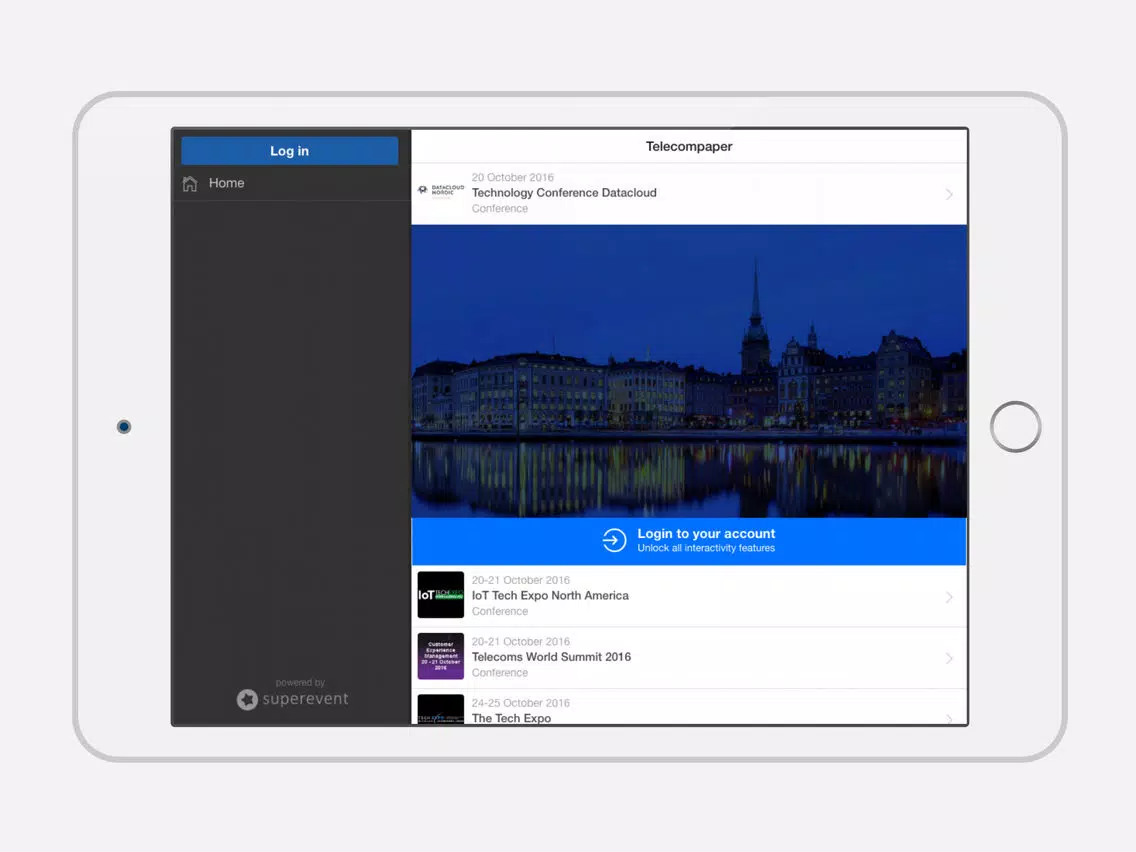This screenshot has height=852, width=1136.
Task: Expand chevron on the IoT Tech Expo row
Action: (948, 597)
